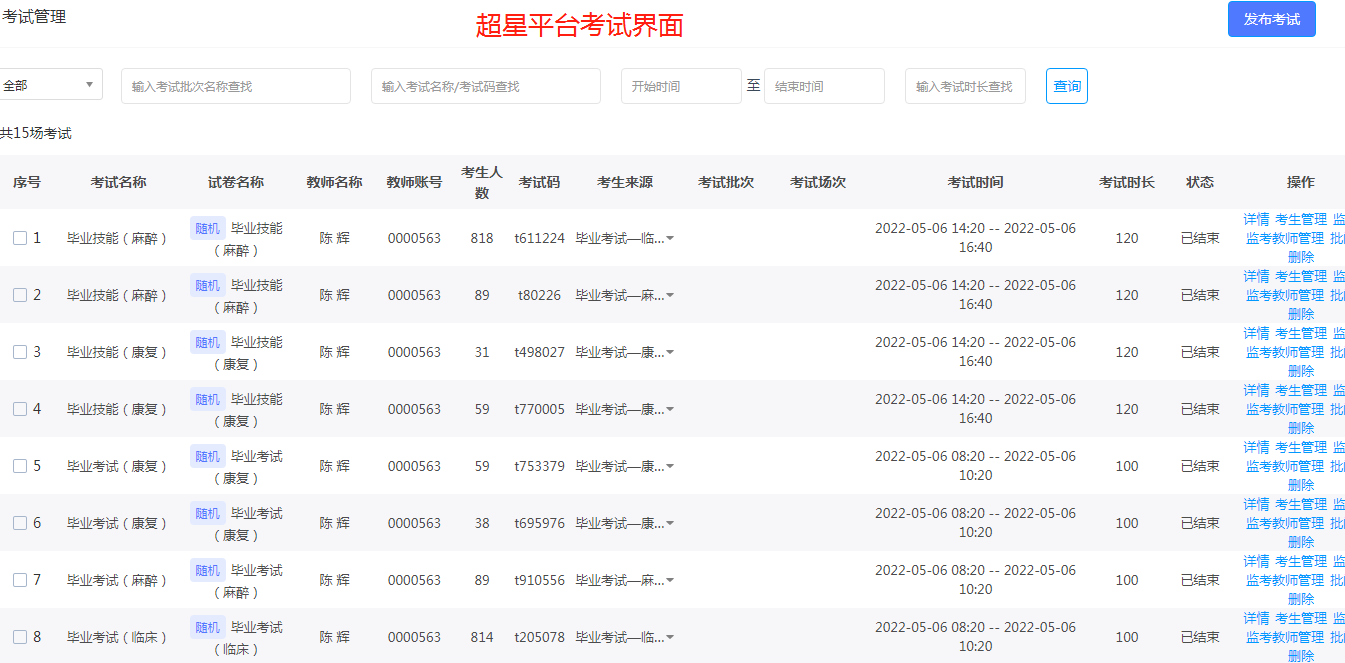Open 考生管理 for exam t205078

pyautogui.click(x=1301, y=618)
